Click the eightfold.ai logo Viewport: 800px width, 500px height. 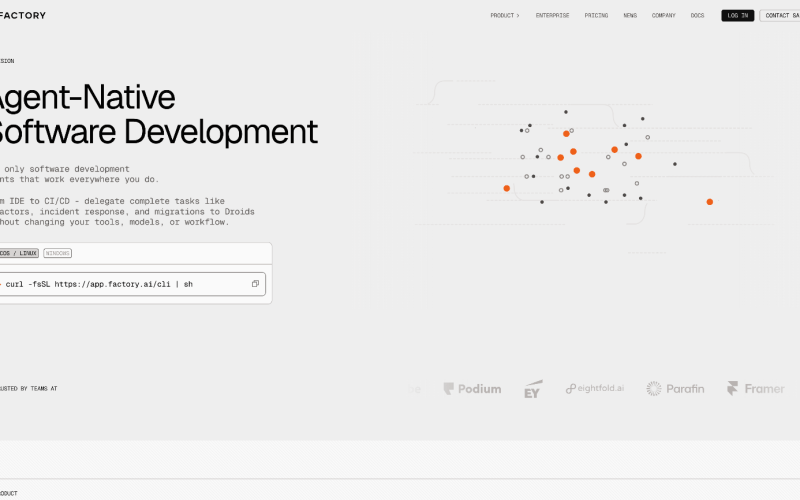pos(594,388)
